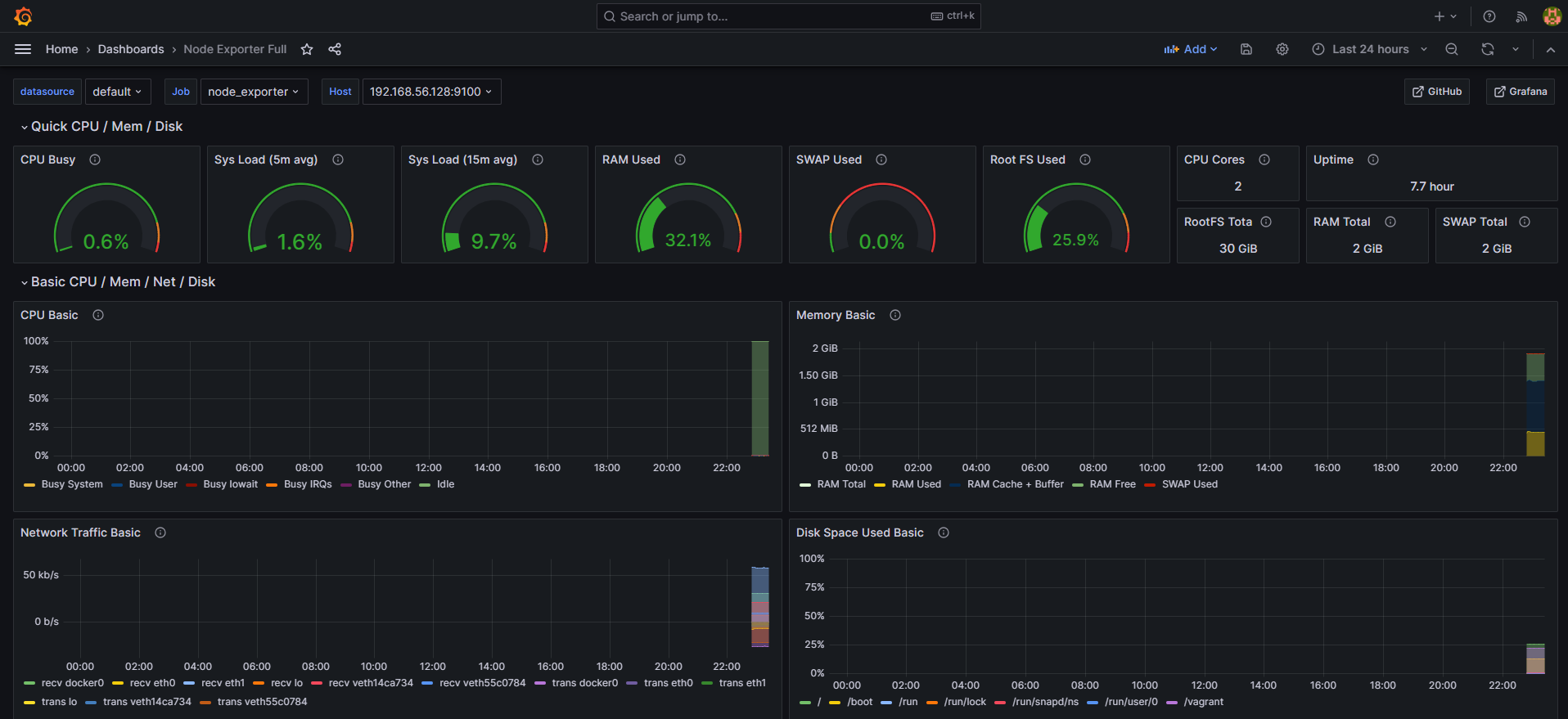The height and width of the screenshot is (719, 1568).
Task: Open refresh interval dropdown arrow
Action: [x=1516, y=49]
